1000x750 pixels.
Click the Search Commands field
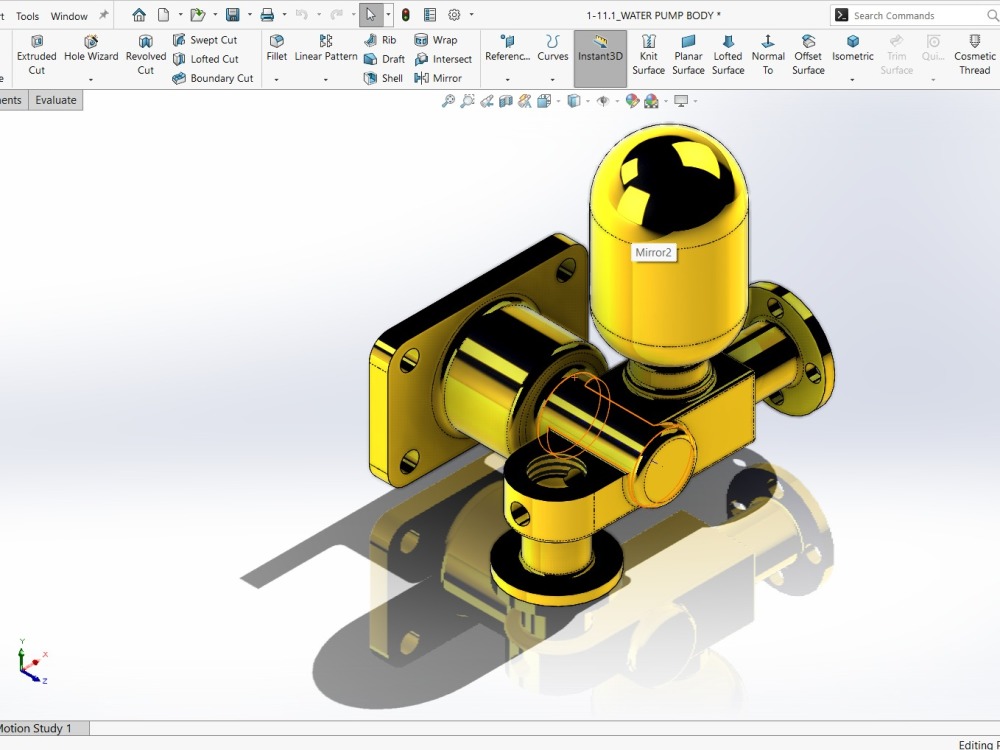tap(910, 15)
